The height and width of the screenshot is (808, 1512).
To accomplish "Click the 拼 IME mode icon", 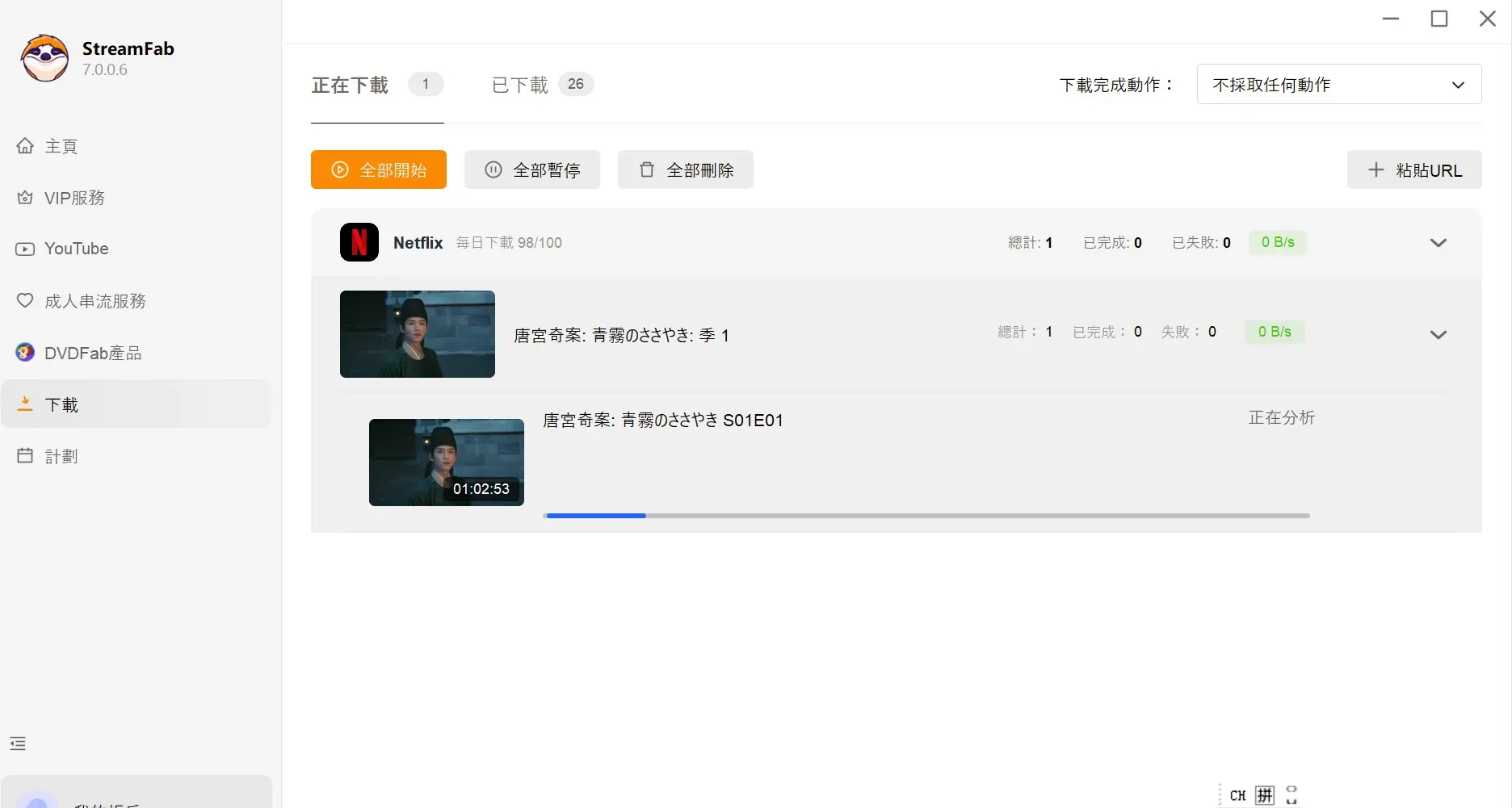I will click(x=1265, y=795).
